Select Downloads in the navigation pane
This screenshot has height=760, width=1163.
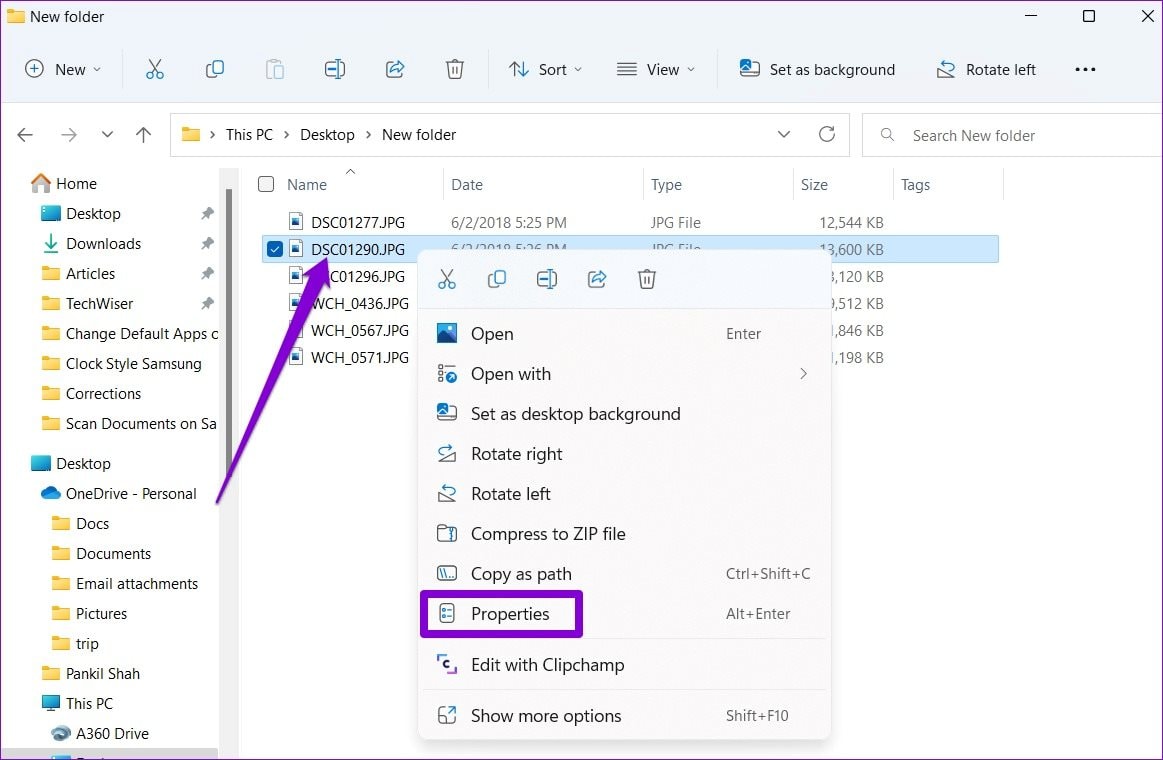click(92, 244)
